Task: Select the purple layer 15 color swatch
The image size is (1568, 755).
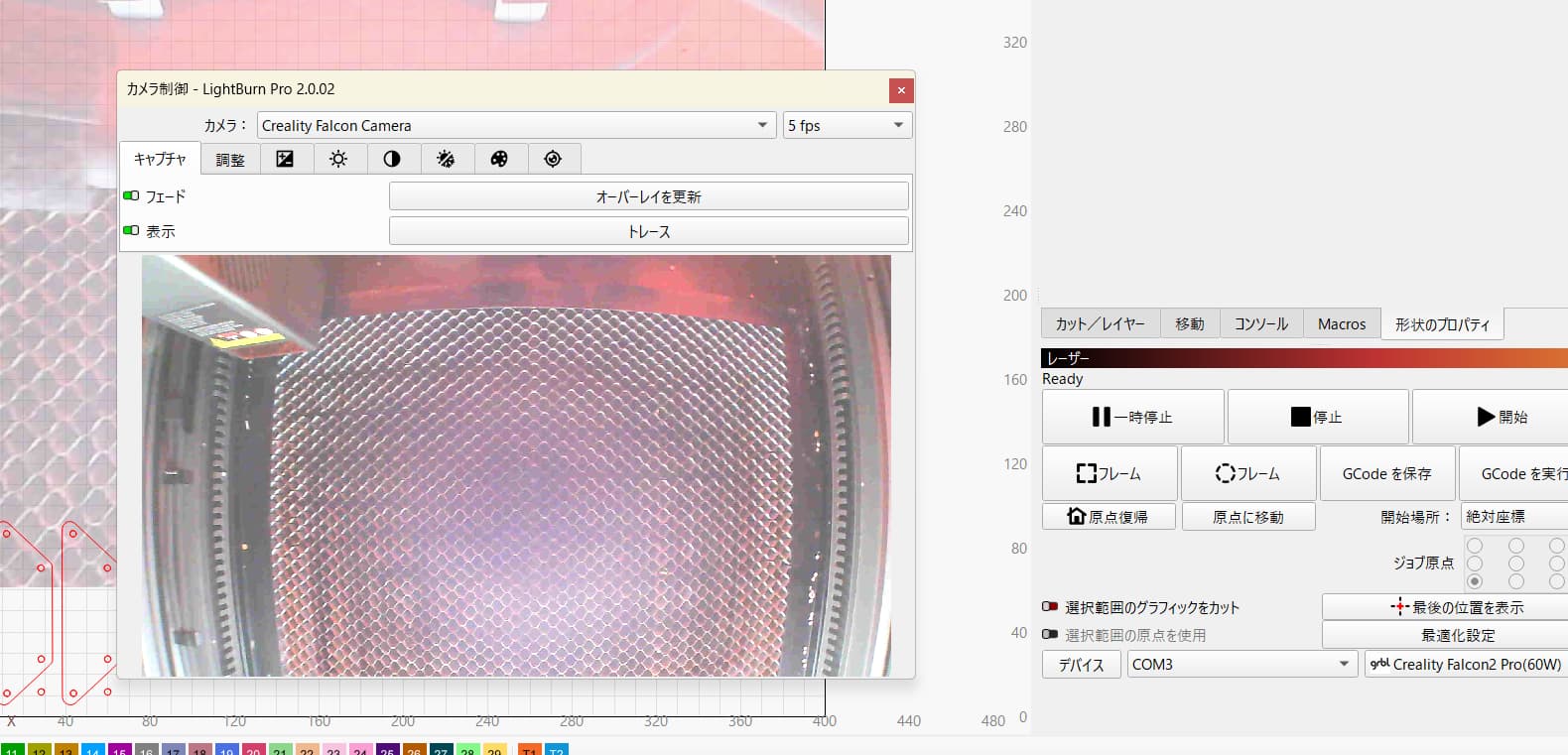Action: (120, 750)
